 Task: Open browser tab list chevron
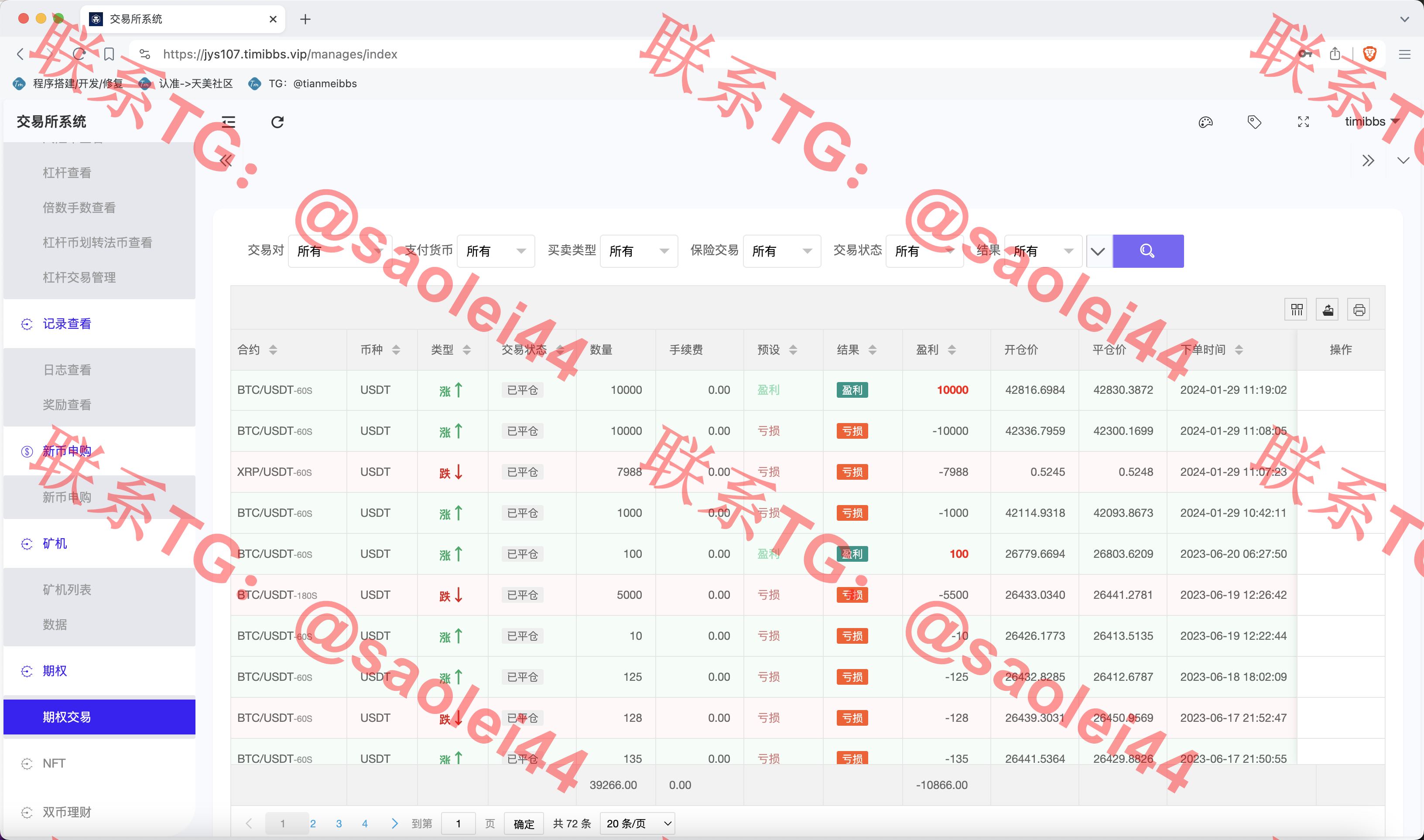coord(1404,19)
